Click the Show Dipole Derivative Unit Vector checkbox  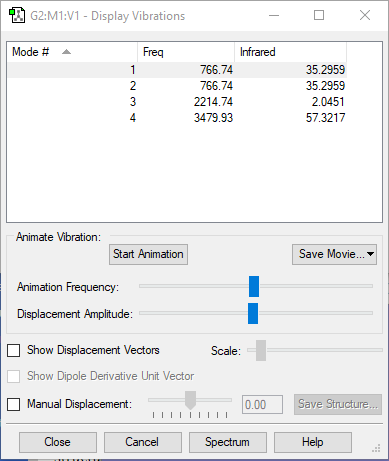tap(14, 376)
